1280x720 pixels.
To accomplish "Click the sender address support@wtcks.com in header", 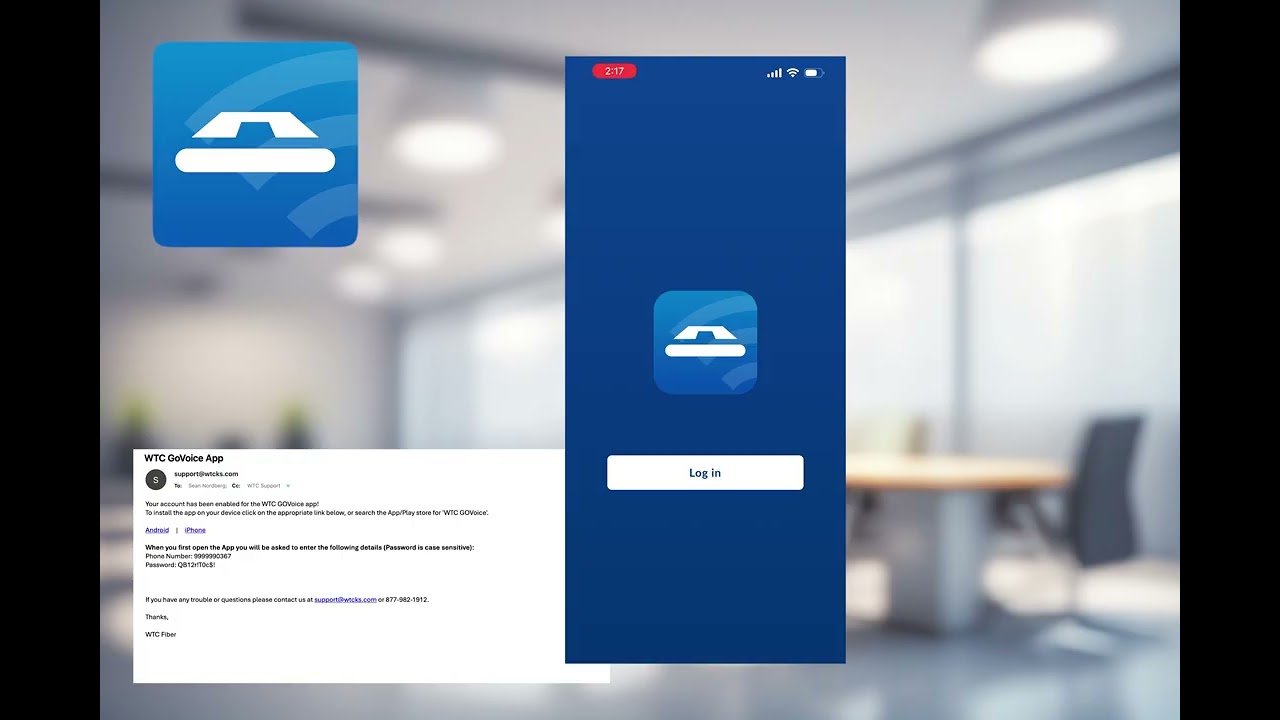I will pos(206,474).
